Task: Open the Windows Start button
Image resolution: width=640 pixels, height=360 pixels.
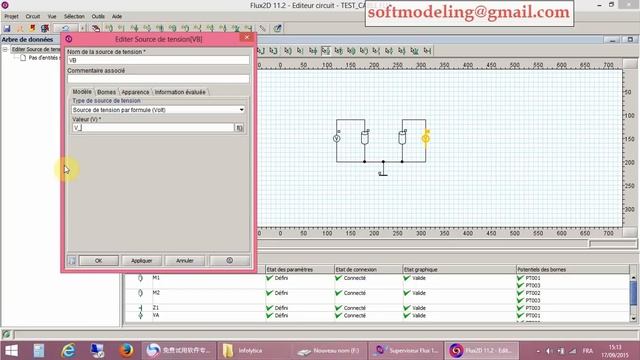Action: click(x=11, y=350)
